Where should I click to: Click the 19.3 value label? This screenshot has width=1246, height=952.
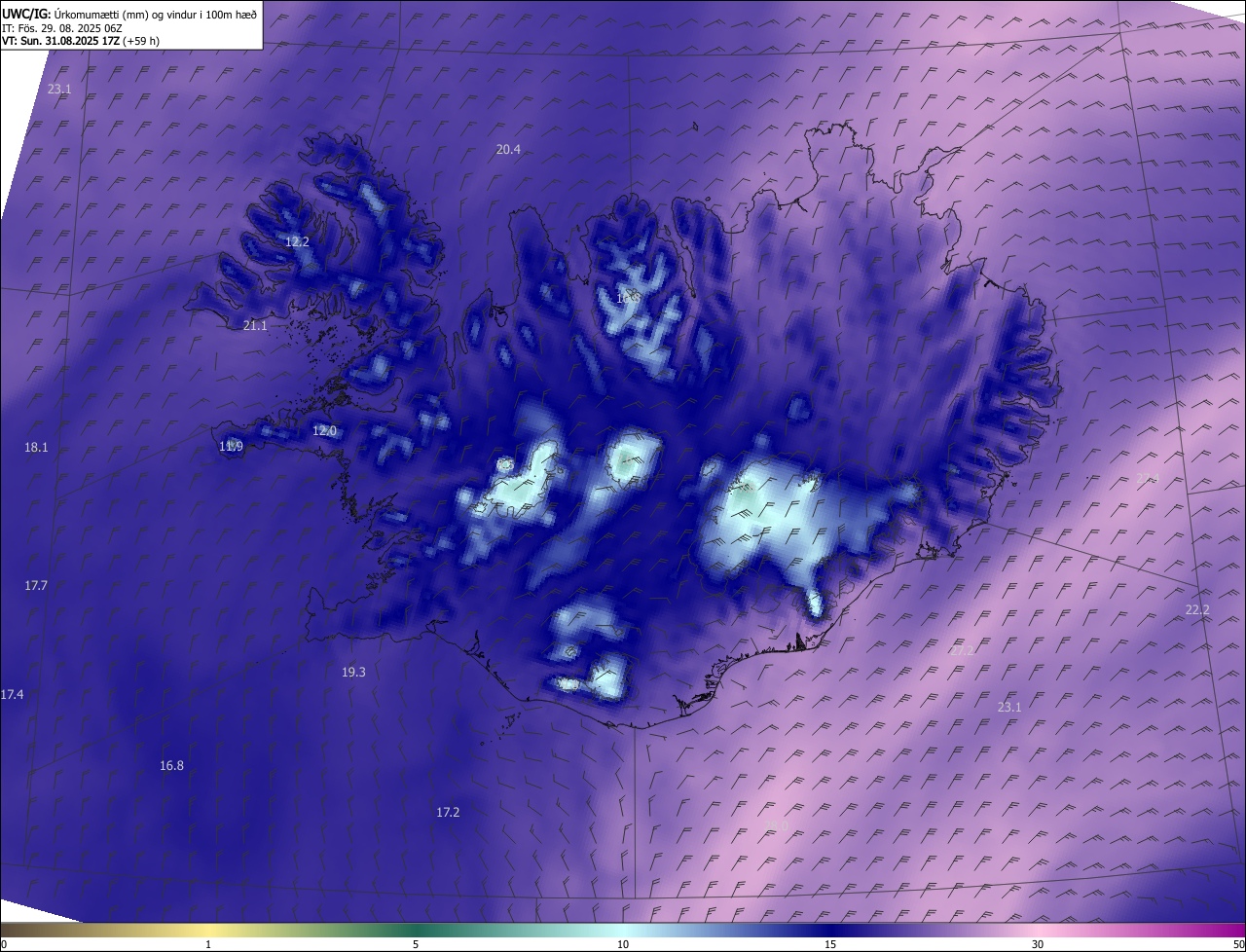[353, 672]
